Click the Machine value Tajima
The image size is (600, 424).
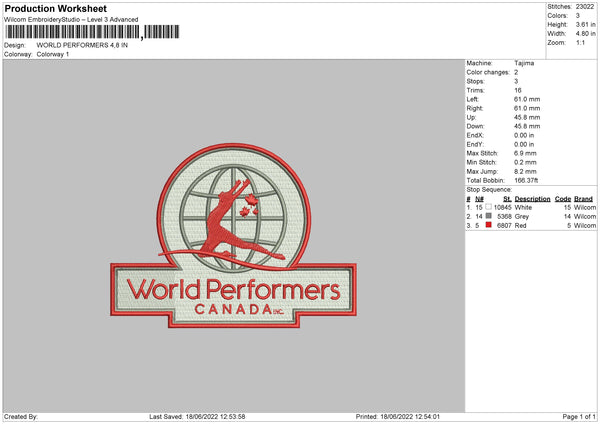524,63
